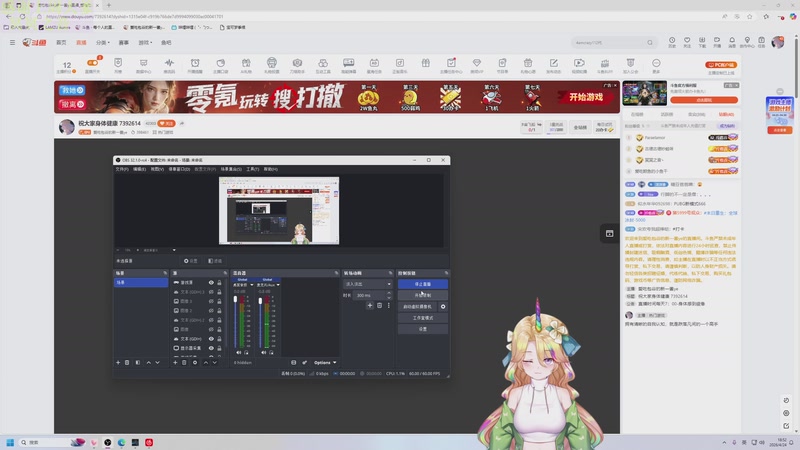The image size is (800, 450).
Task: Mute the microphone channel speaker icon
Action: tap(263, 352)
